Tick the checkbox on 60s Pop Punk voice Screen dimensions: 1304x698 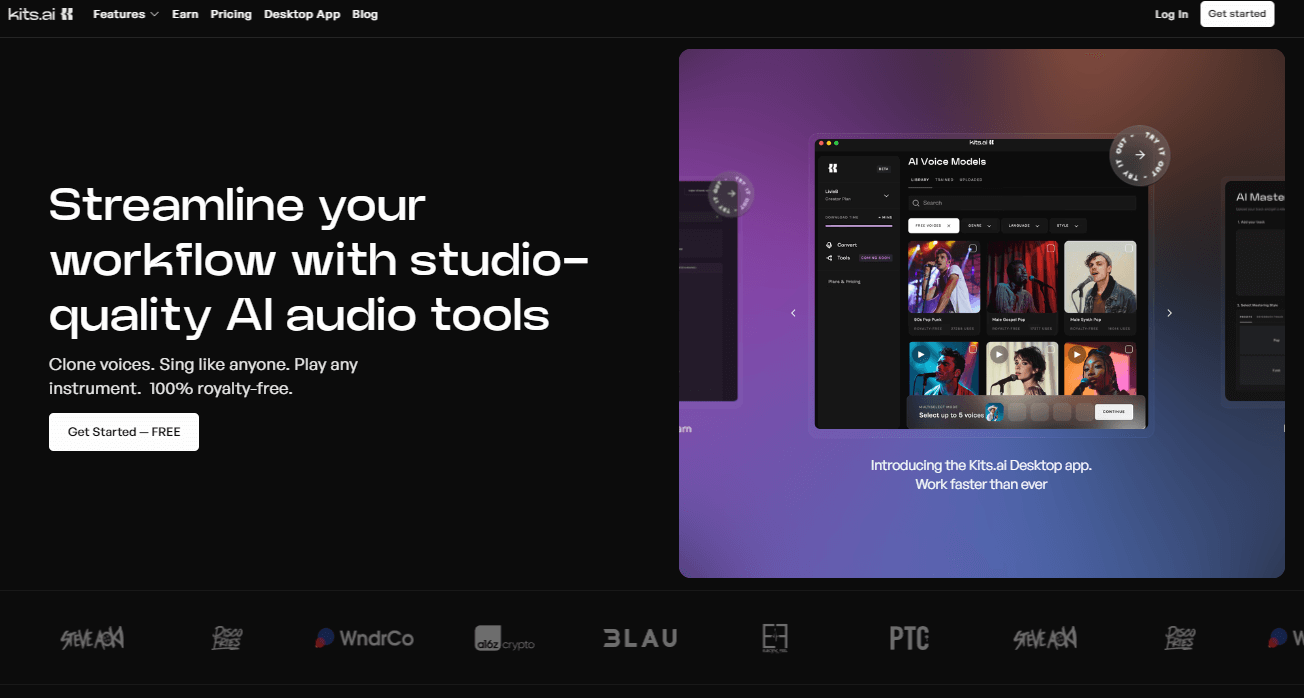pyautogui.click(x=974, y=248)
